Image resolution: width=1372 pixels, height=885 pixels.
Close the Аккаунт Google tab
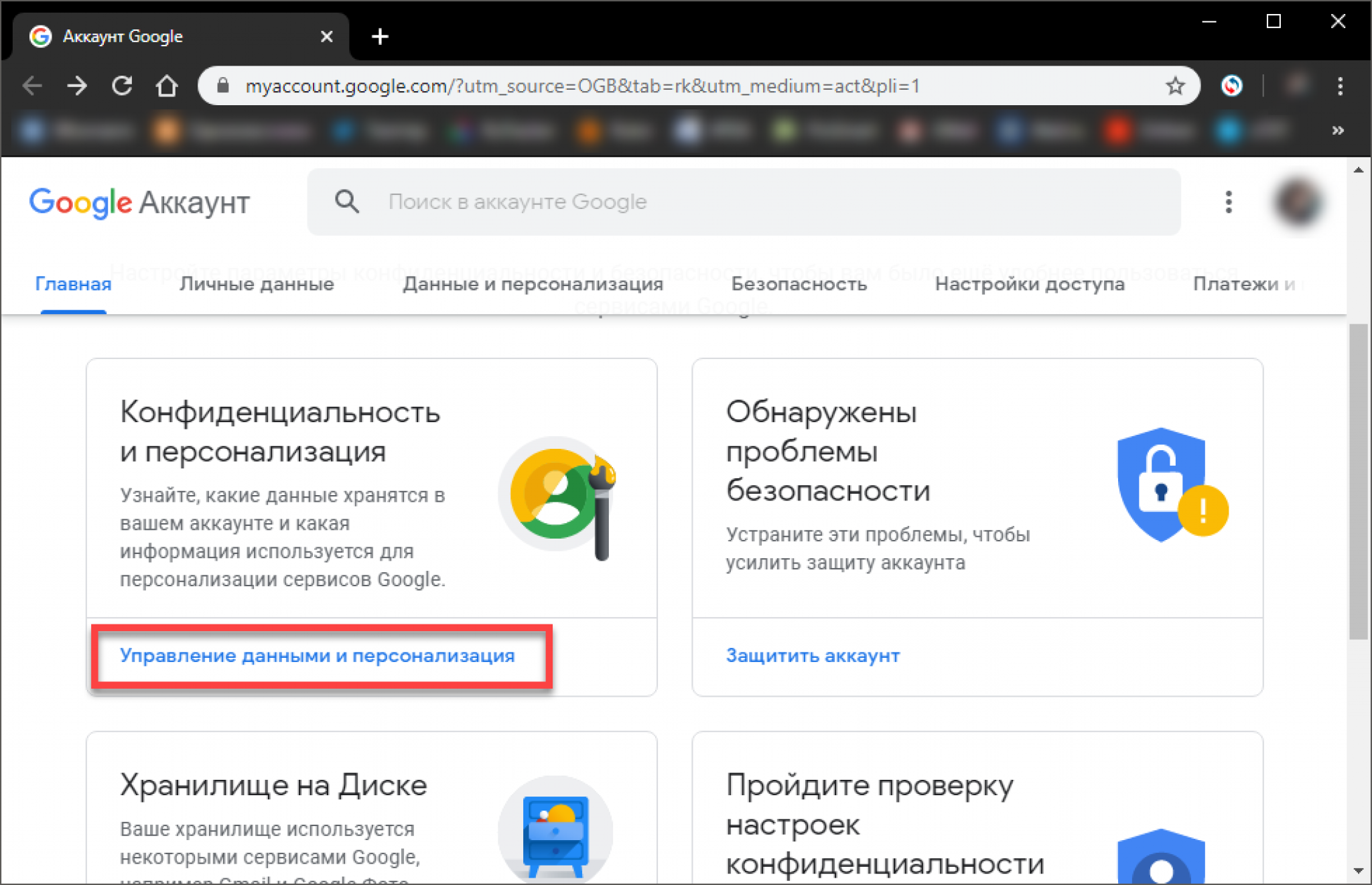point(326,36)
